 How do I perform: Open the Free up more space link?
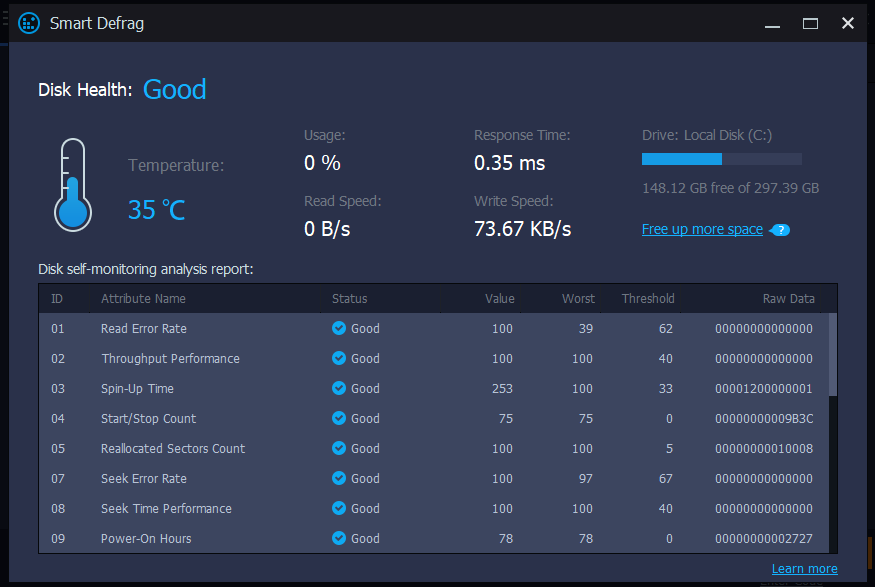702,229
